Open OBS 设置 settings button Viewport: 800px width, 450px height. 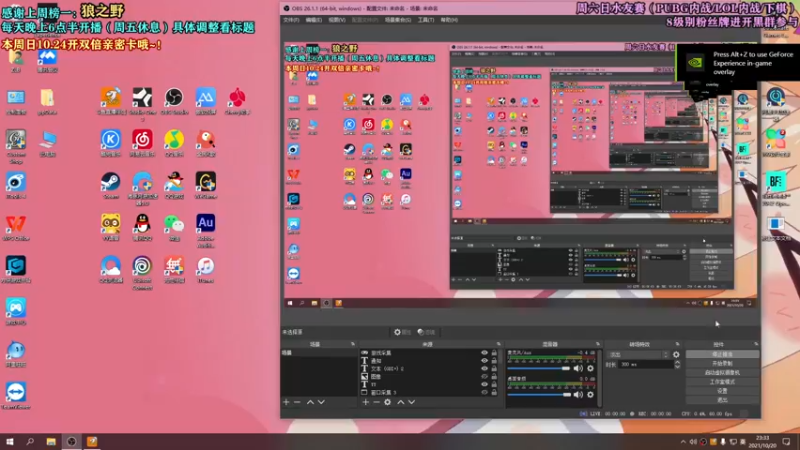click(722, 391)
